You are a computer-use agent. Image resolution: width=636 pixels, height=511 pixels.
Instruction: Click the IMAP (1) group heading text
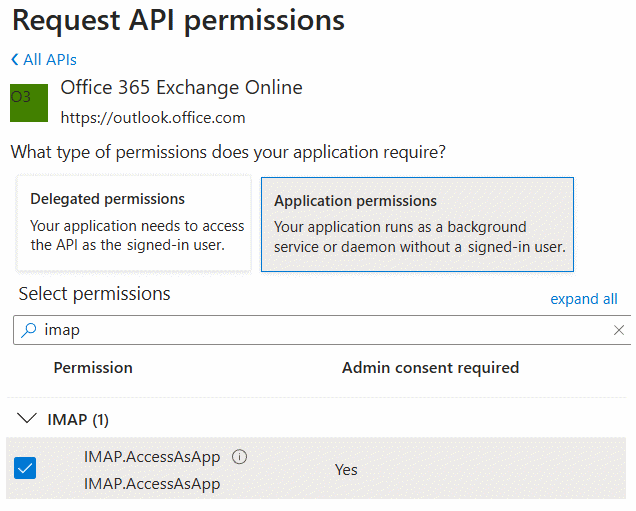[x=81, y=420]
